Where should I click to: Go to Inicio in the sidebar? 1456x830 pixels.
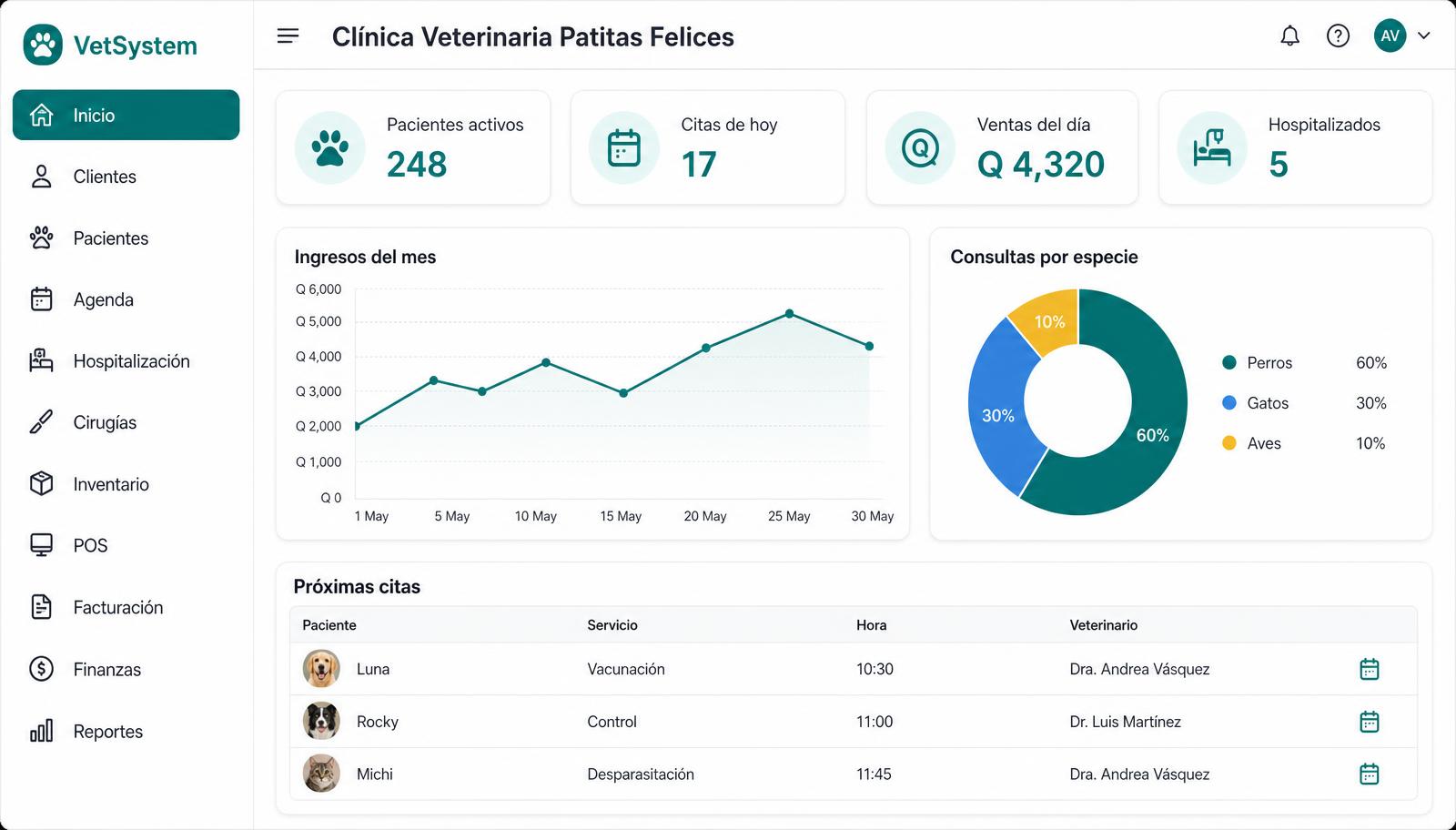(126, 115)
